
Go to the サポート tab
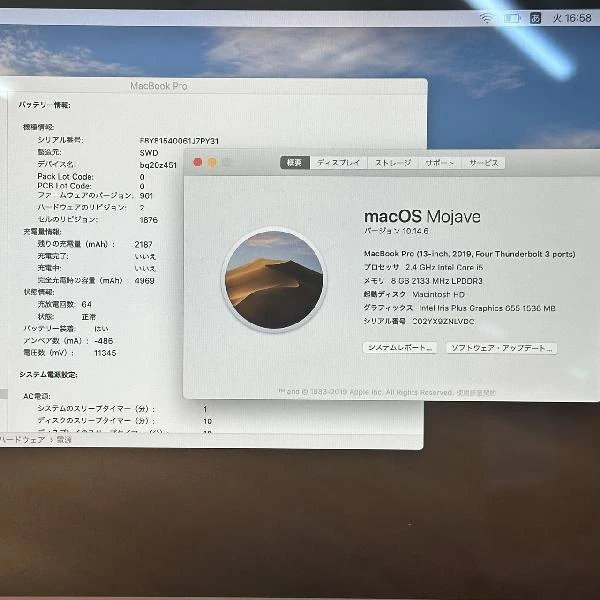click(439, 163)
